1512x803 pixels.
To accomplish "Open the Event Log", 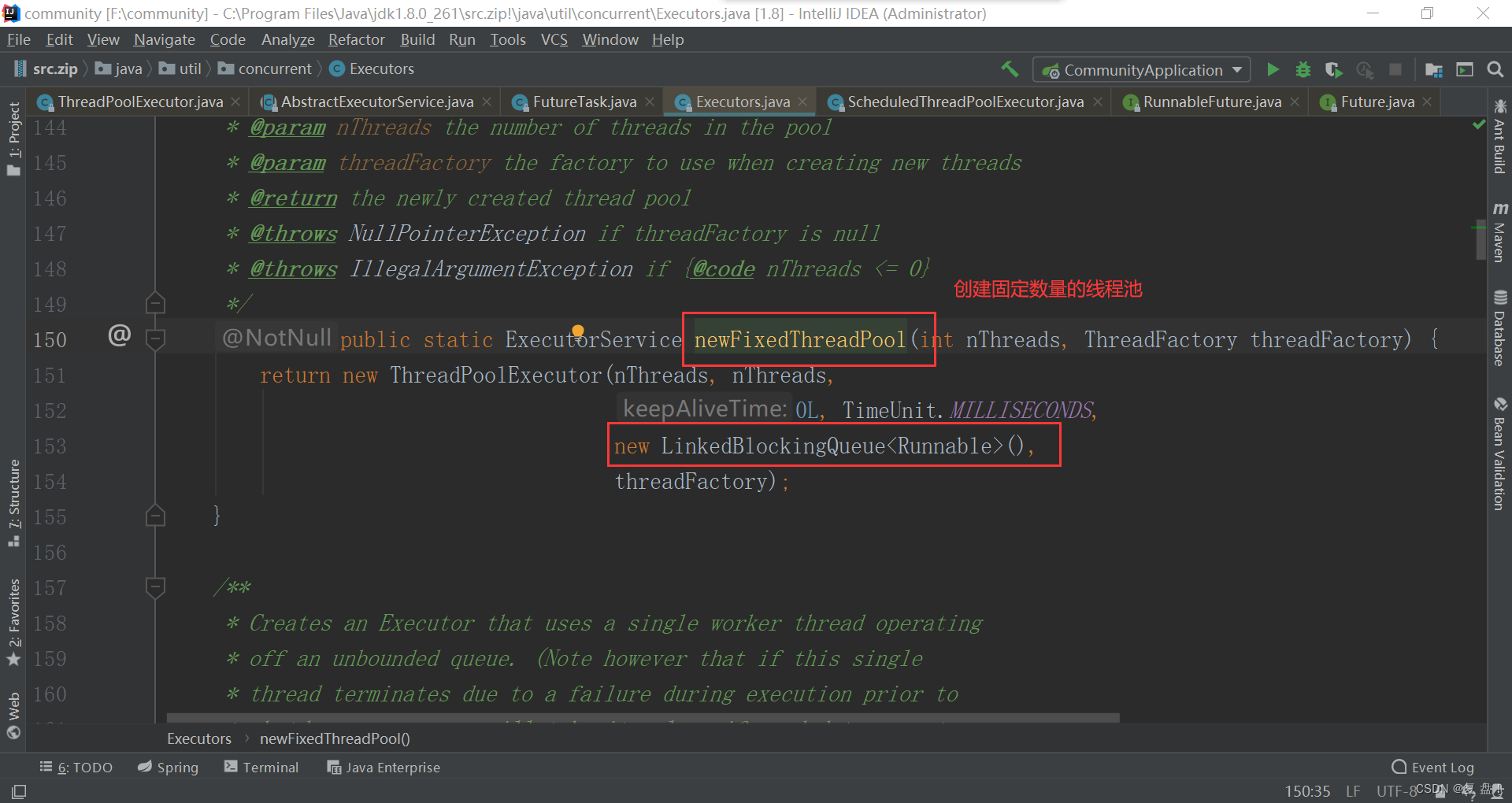I will coord(1433,767).
